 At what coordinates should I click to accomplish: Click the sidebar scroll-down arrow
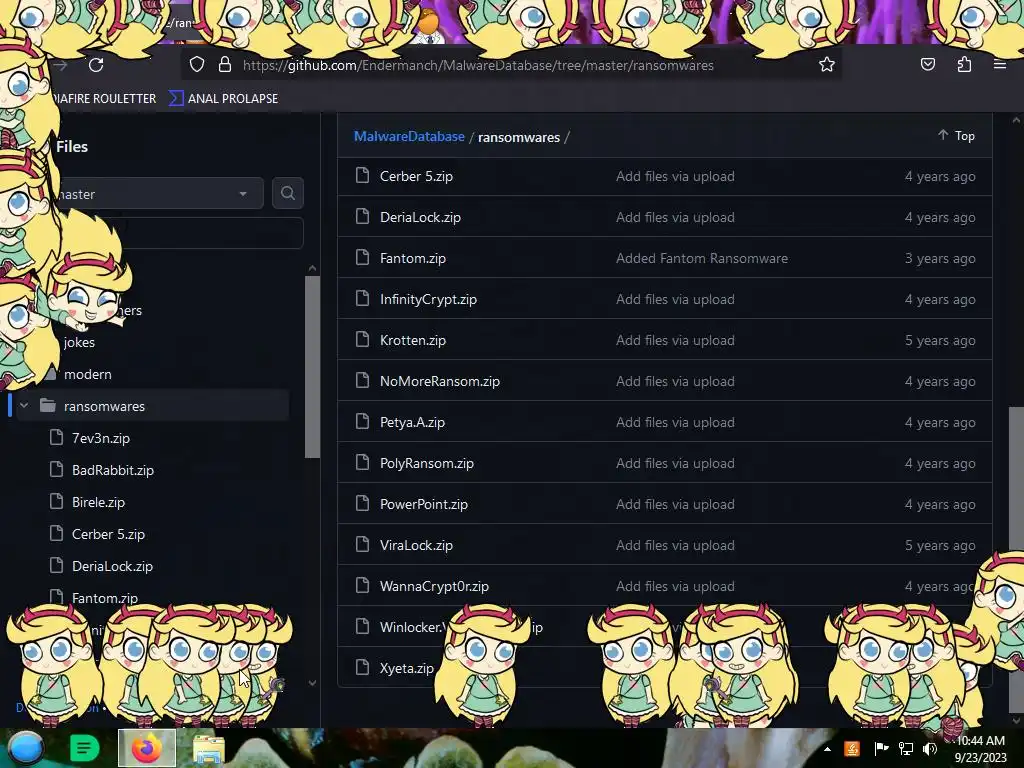click(312, 682)
